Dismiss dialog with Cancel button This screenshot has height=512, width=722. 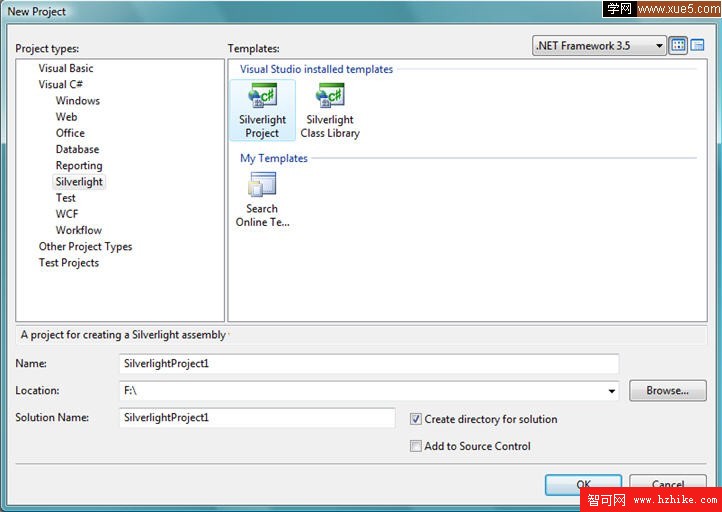668,484
